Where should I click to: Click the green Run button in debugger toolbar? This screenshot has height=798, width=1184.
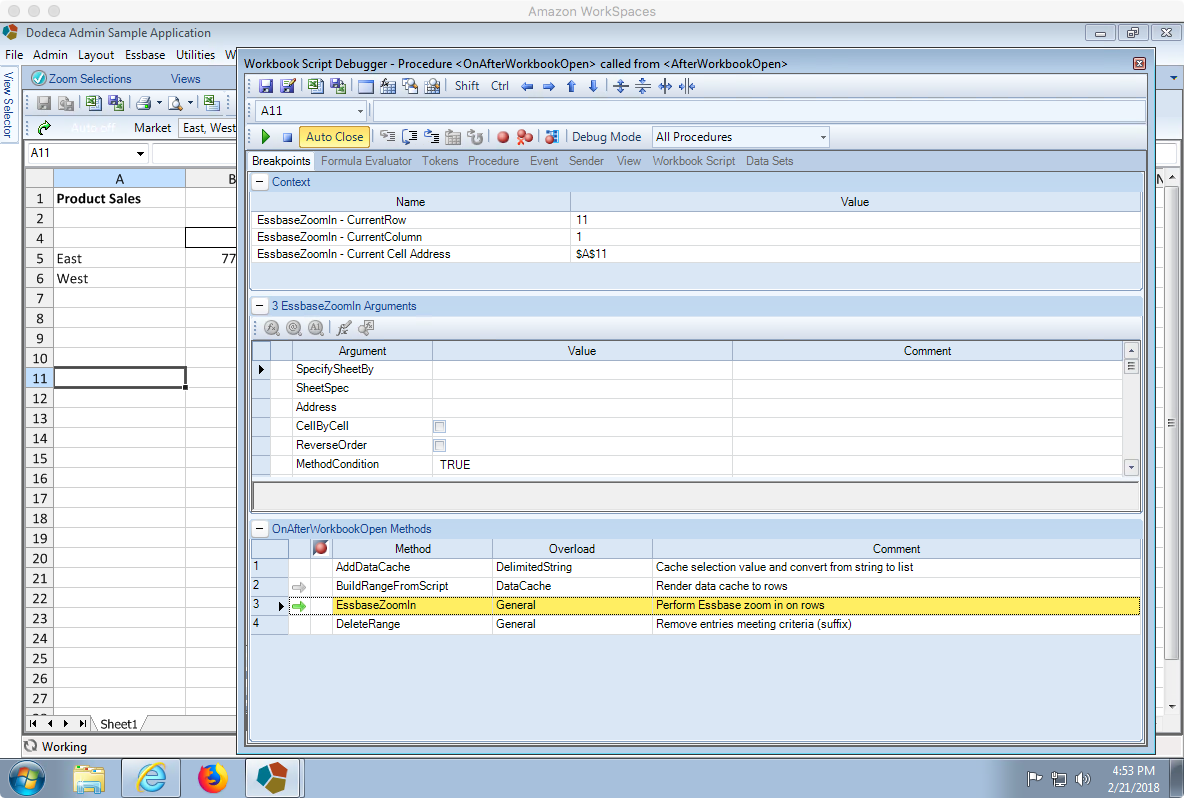(266, 137)
